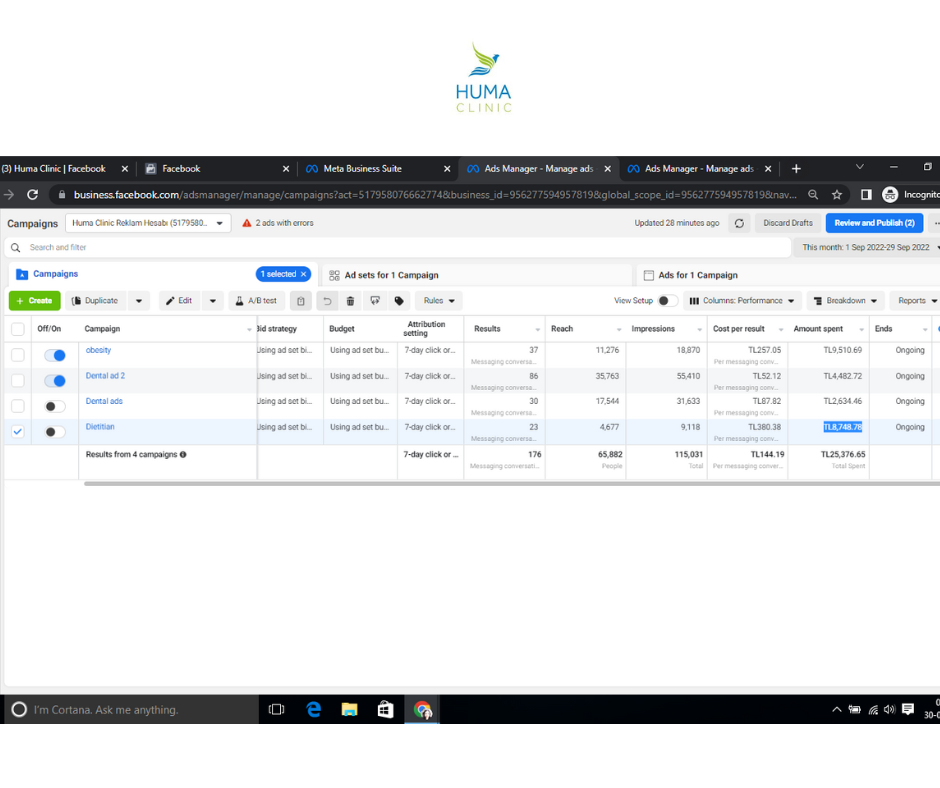The width and height of the screenshot is (940, 788).
Task: Open the This month date range picker
Action: coord(868,247)
